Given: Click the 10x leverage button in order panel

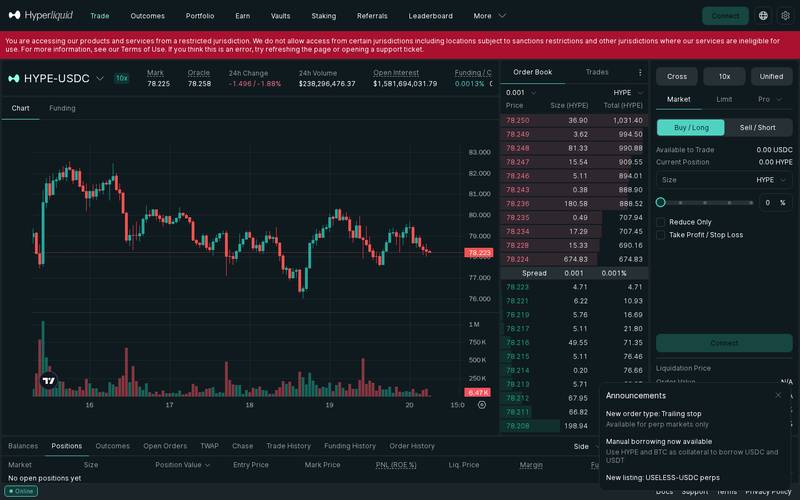Looking at the screenshot, I should tap(724, 77).
